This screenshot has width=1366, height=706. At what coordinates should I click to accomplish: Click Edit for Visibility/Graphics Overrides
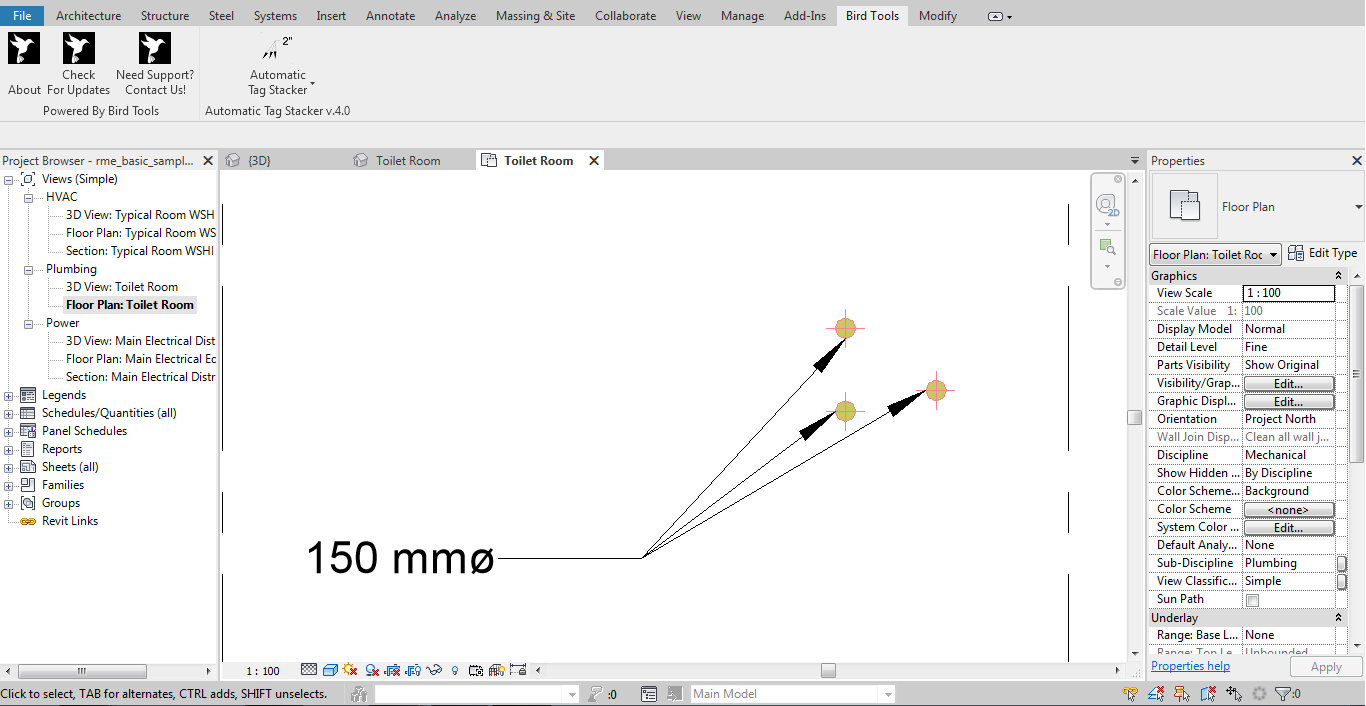(1288, 383)
